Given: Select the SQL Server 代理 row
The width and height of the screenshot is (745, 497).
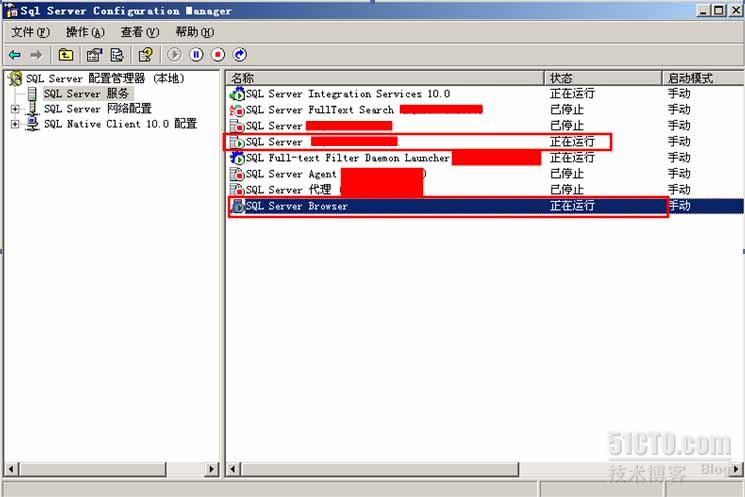Looking at the screenshot, I should (485, 190).
